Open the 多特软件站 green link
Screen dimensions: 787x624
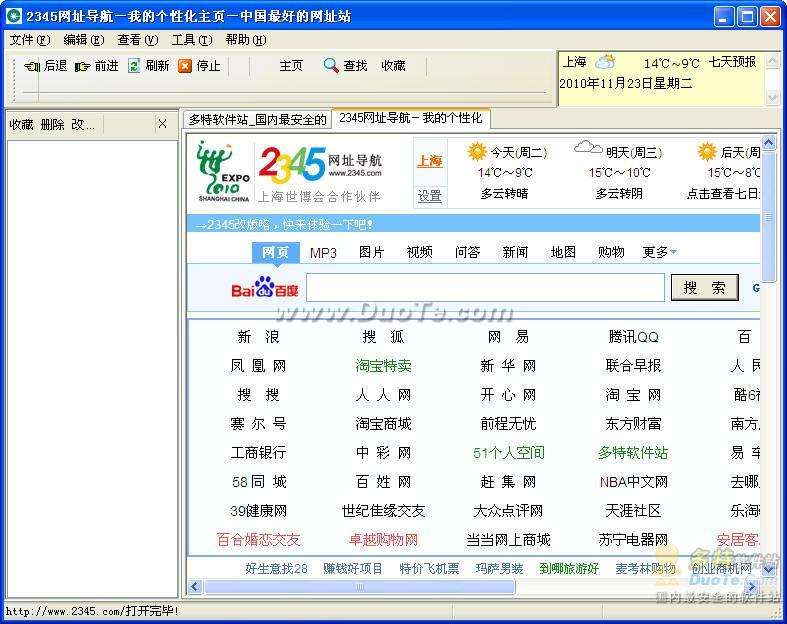(633, 453)
